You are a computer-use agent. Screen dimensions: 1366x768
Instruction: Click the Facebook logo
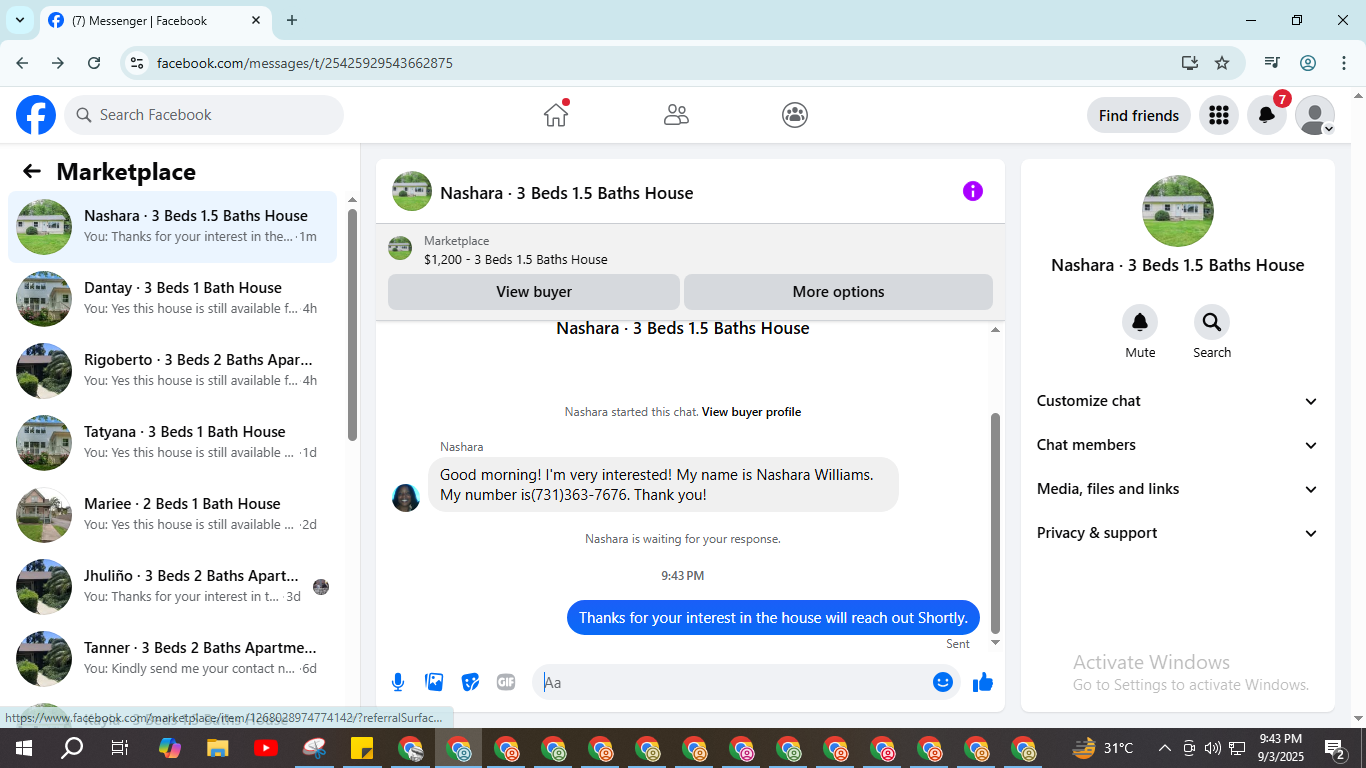click(x=36, y=115)
